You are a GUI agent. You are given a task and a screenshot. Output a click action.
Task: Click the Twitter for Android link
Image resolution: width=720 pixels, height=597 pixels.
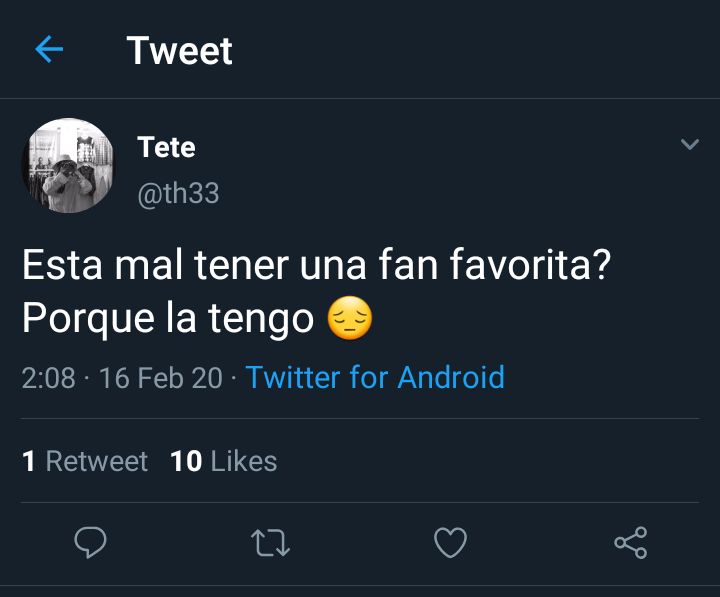375,377
